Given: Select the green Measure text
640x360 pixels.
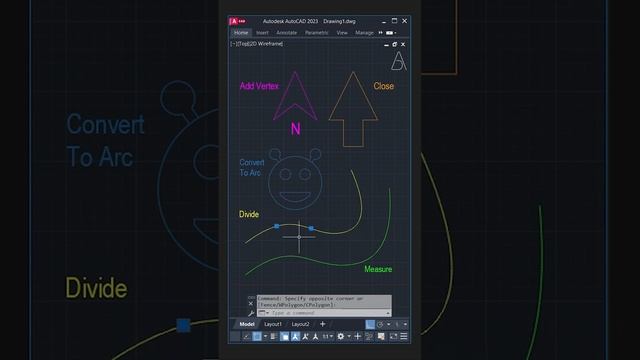Looking at the screenshot, I should click(378, 269).
